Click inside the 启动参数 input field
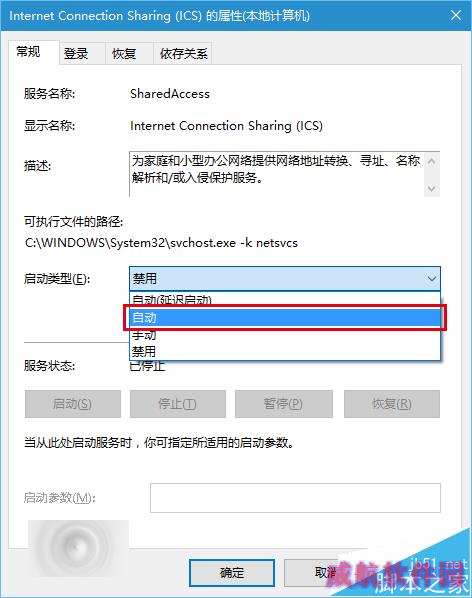This screenshot has height=598, width=472. 295,498
